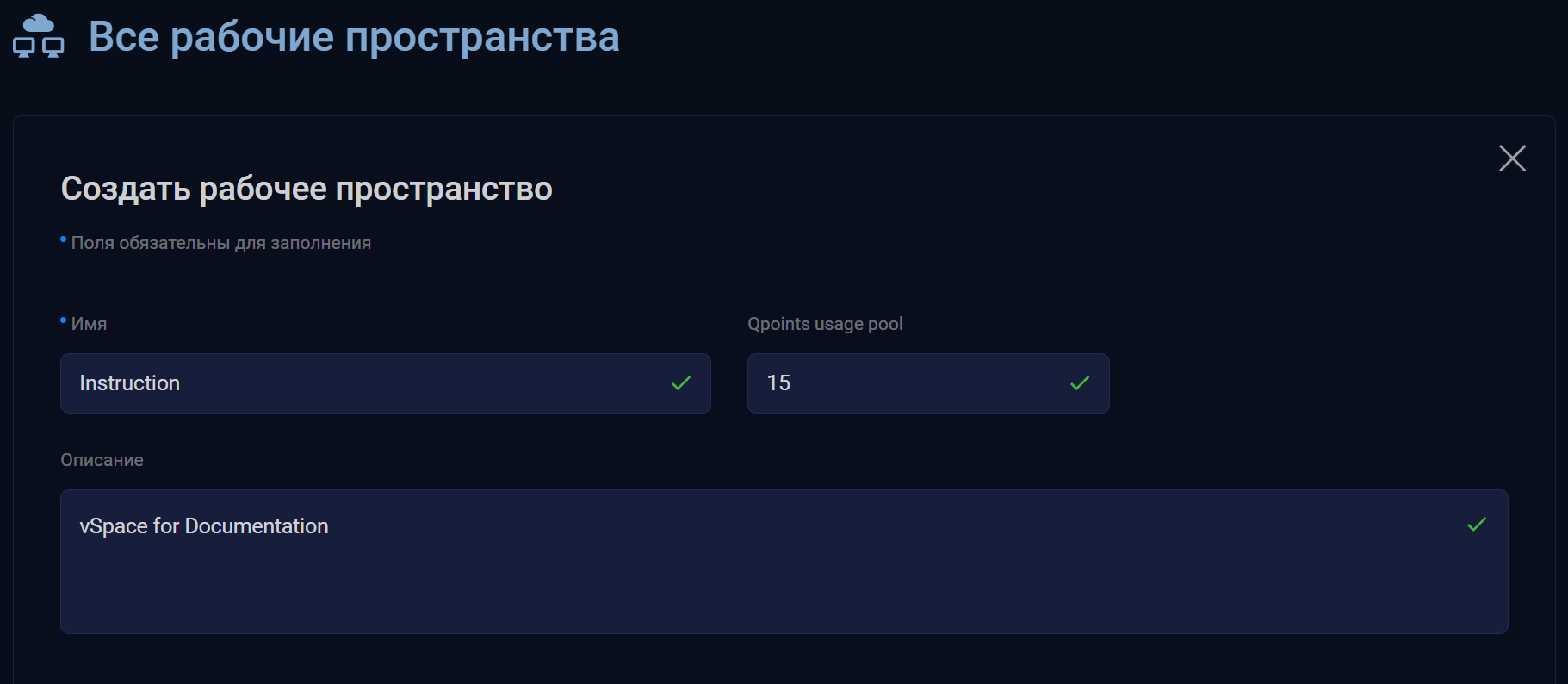
Task: Click the "Создать рабочее пространство" title
Action: 307,189
